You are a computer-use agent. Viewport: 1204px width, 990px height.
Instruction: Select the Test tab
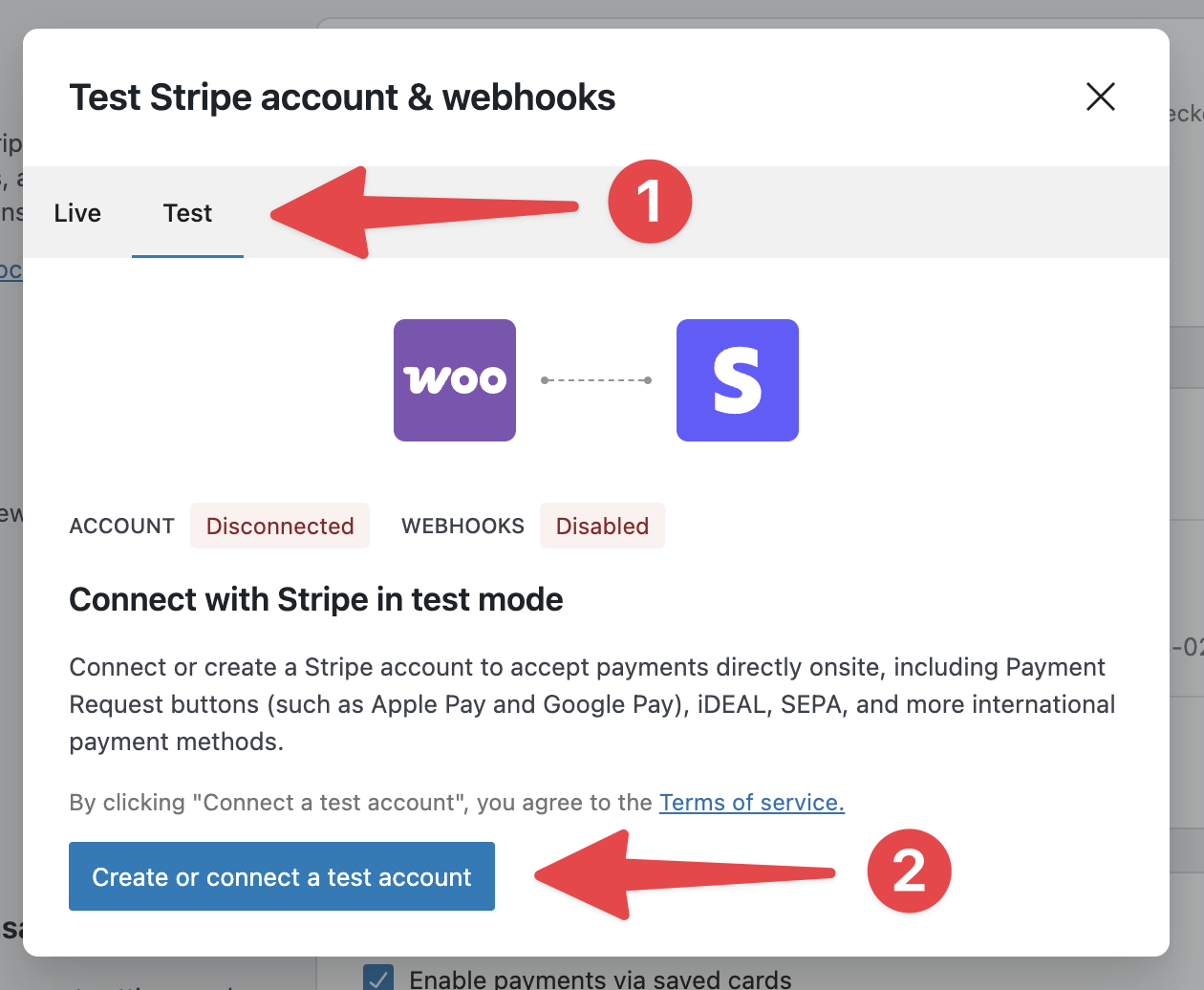click(x=187, y=213)
